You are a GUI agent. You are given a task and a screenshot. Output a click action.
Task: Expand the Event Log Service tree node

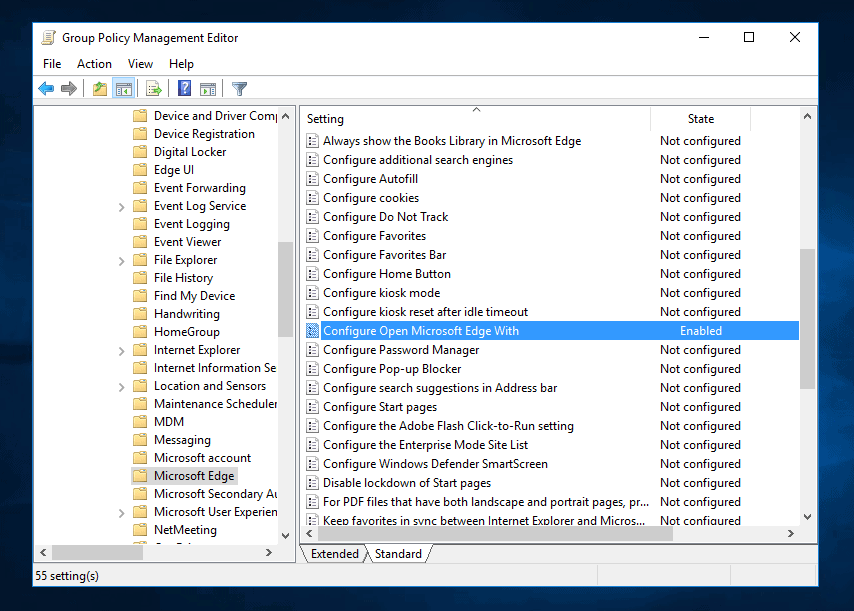click(x=121, y=206)
